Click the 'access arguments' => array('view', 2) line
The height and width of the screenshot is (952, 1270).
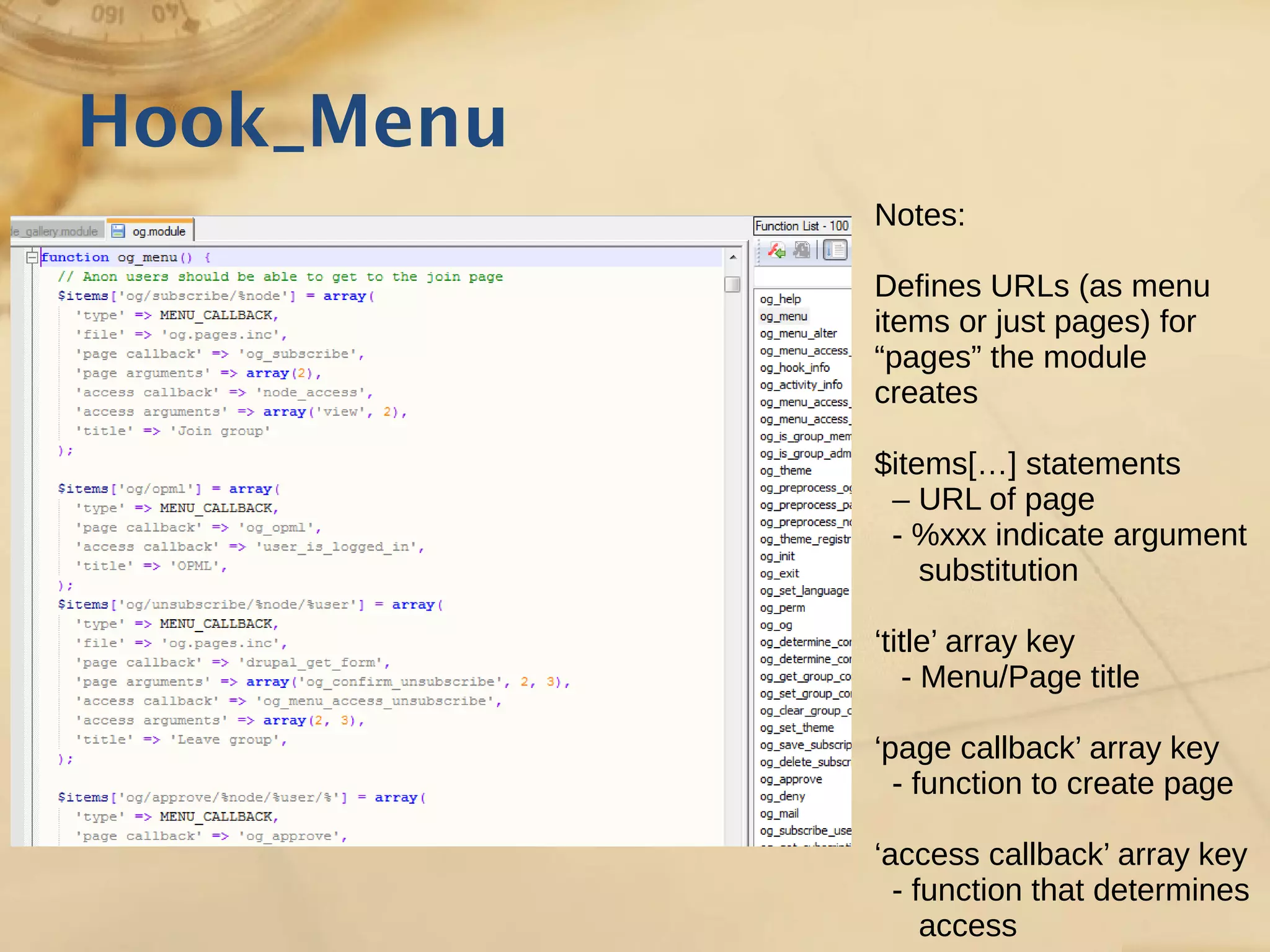tap(241, 412)
